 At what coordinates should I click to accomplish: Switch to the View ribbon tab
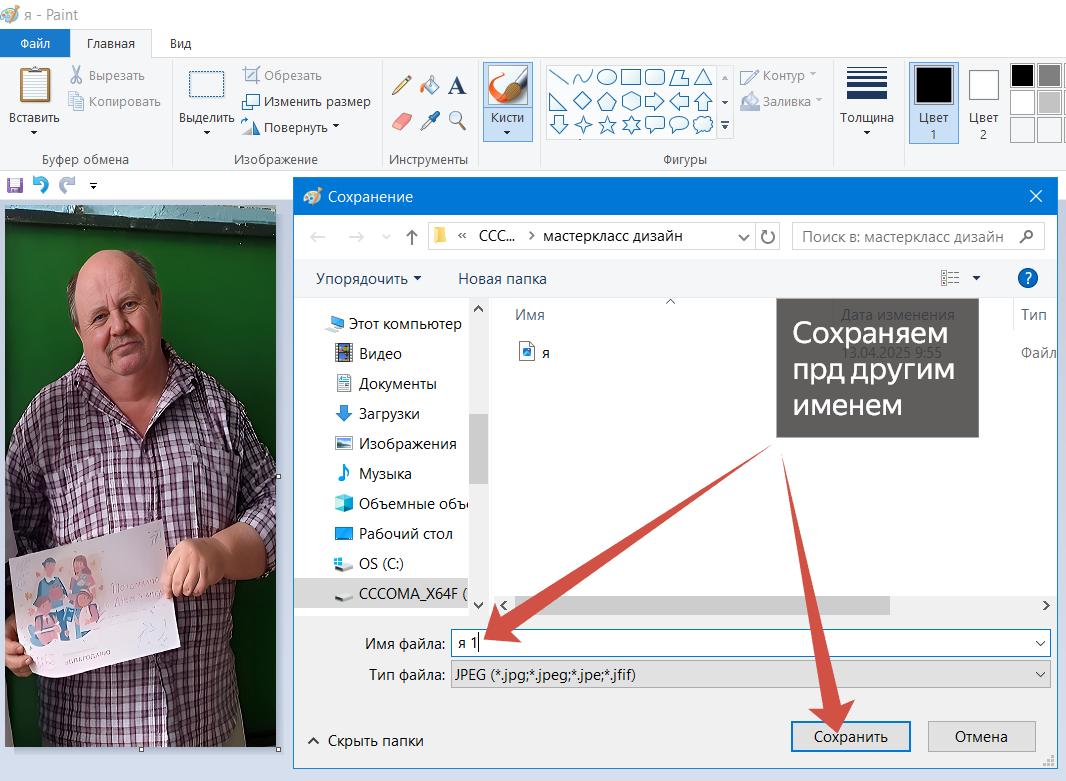tap(180, 44)
